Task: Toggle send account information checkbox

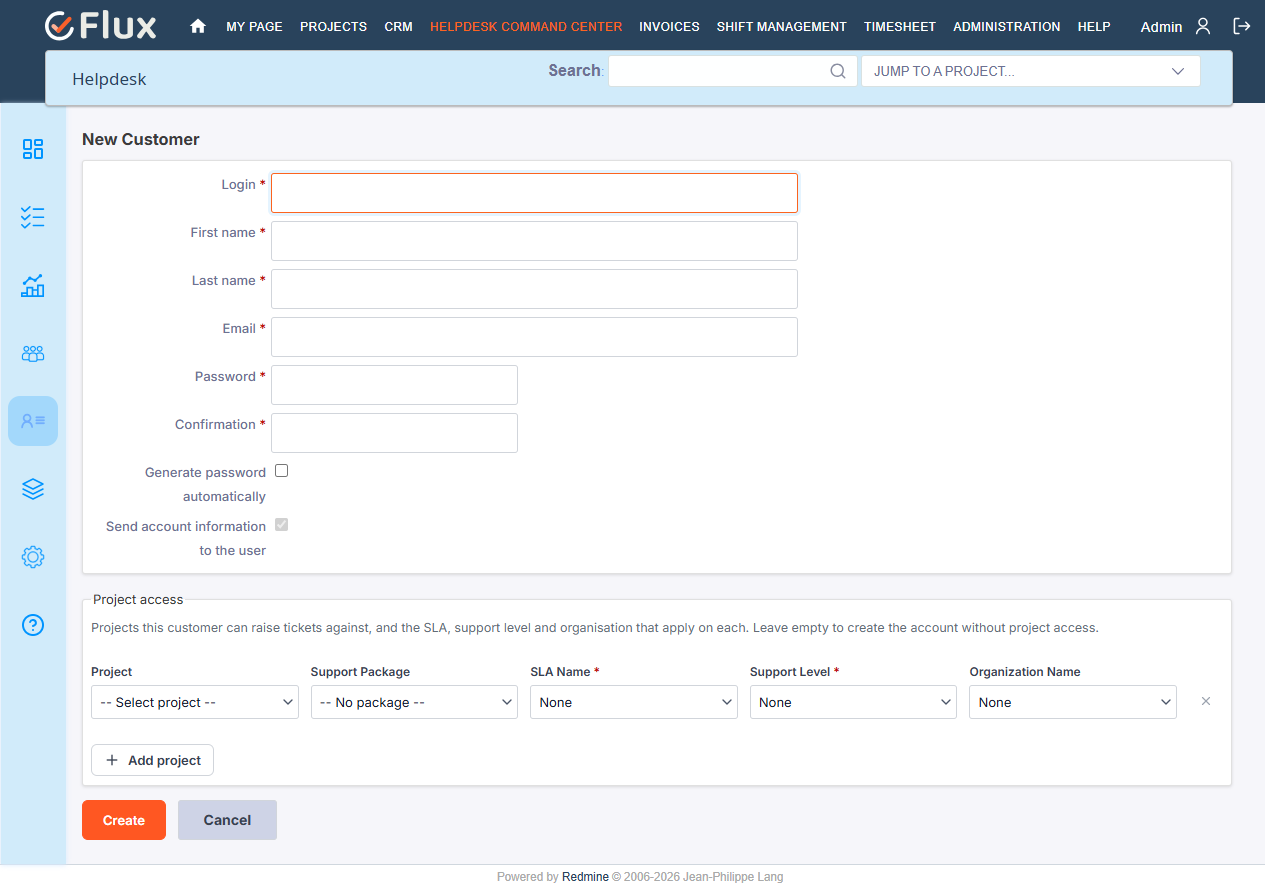Action: (282, 525)
